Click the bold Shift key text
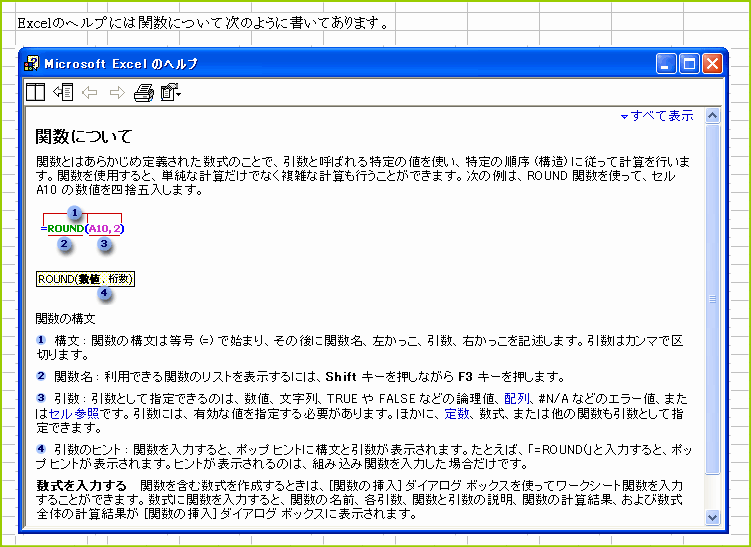The height and width of the screenshot is (547, 751). coord(341,377)
